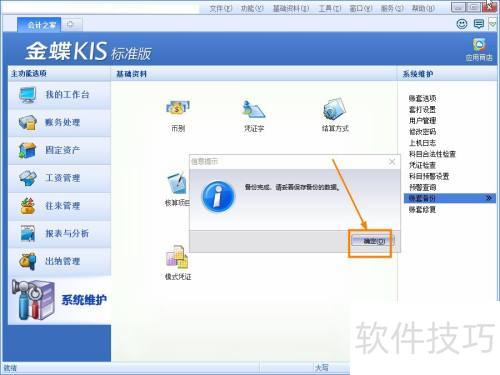Click the double chevron on 账套备份
Screen dimensions: 500x375
489,198
